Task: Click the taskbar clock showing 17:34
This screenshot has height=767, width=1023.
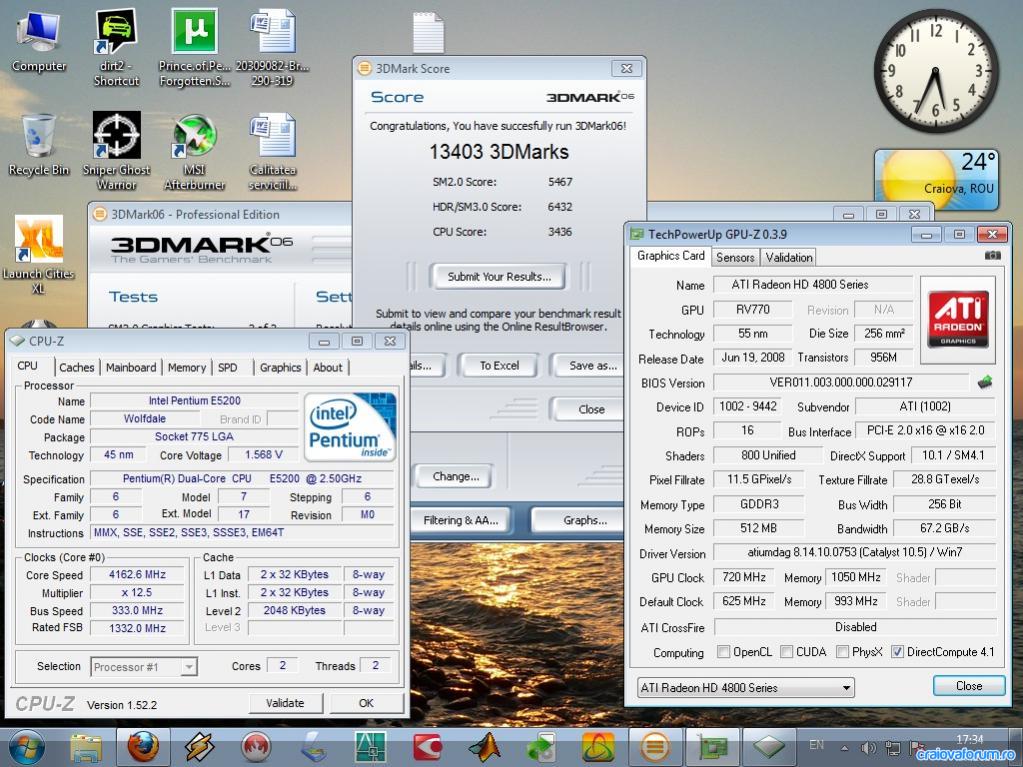Action: click(x=969, y=740)
